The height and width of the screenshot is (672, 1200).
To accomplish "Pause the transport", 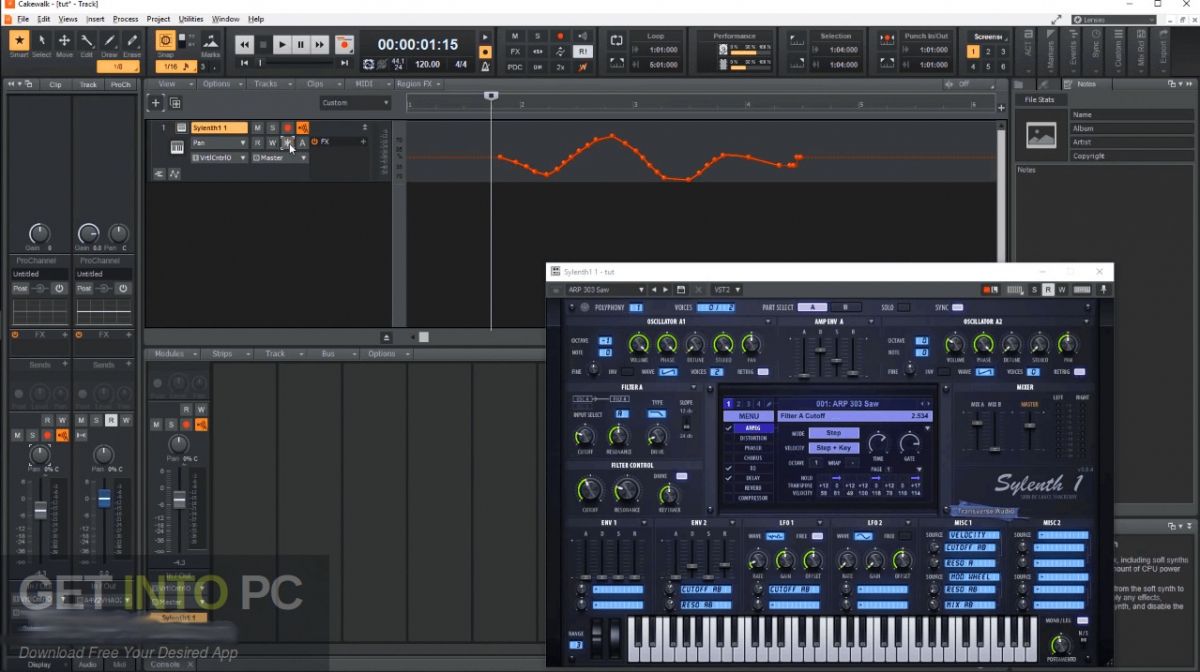I will coord(301,44).
